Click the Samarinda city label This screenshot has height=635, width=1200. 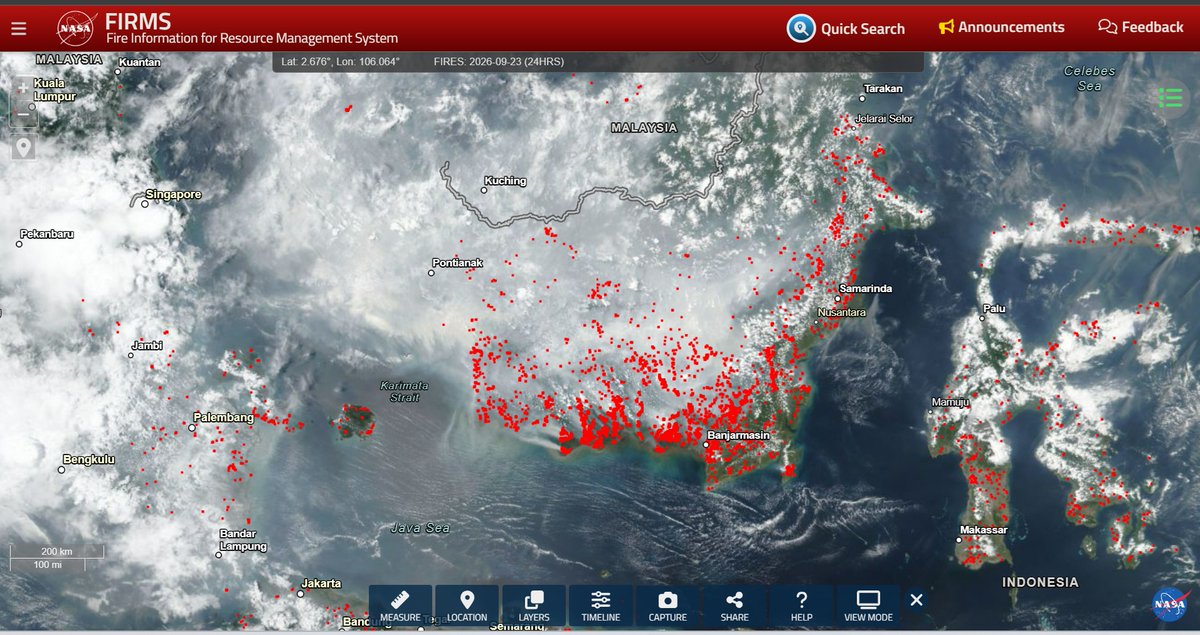click(866, 289)
